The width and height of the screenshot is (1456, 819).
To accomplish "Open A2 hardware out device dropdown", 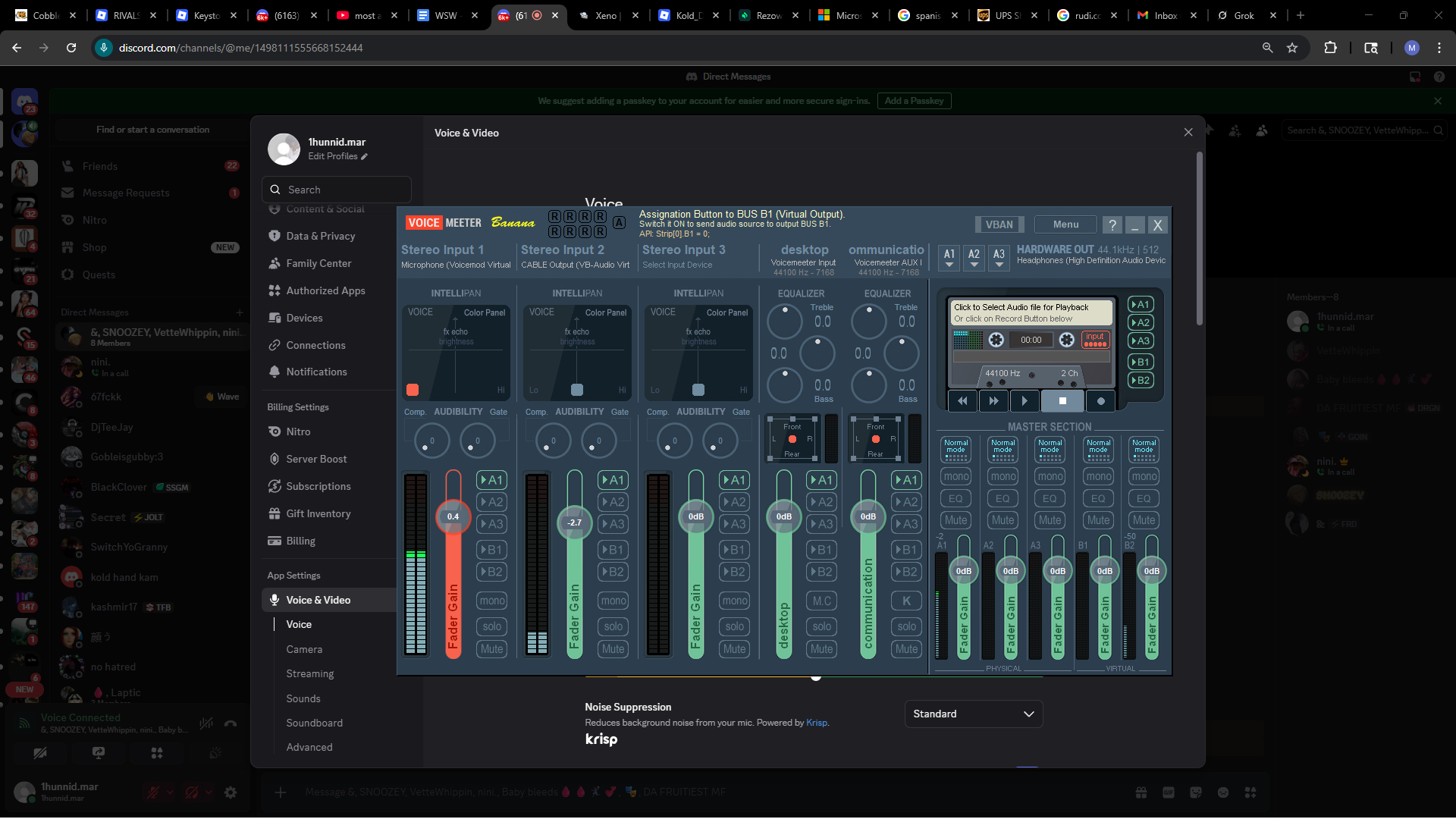I will click(974, 258).
